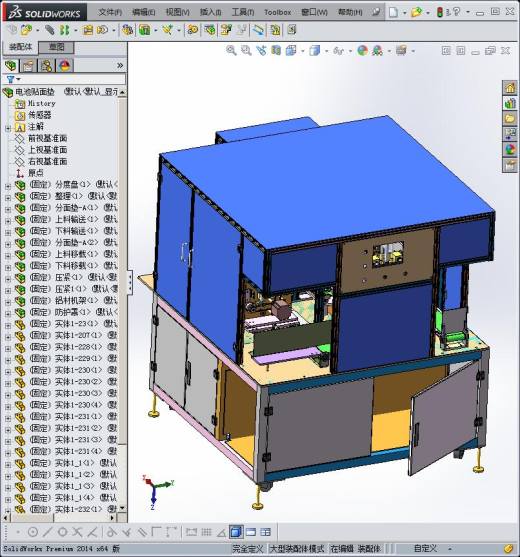The height and width of the screenshot is (557, 520).
Task: Click the New document icon in title bar
Action: click(x=393, y=12)
